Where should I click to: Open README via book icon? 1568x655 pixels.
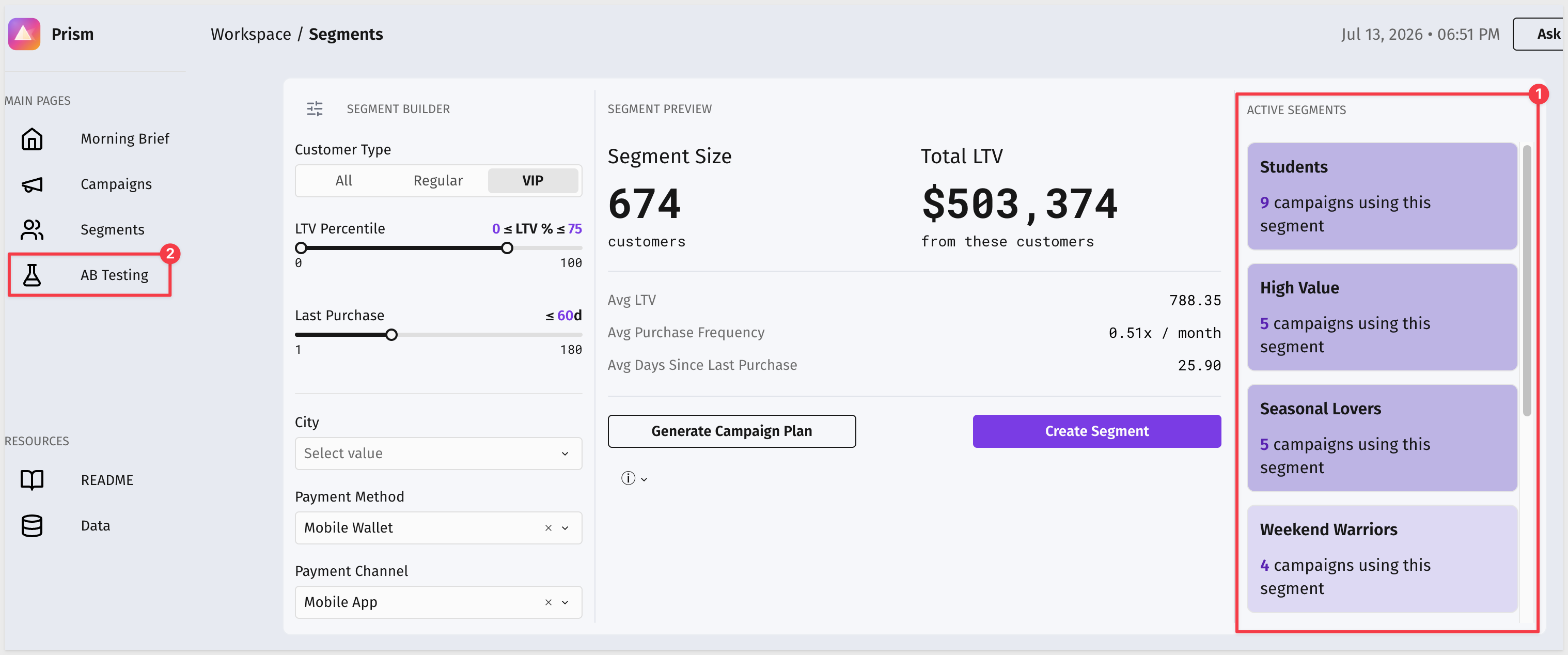pyautogui.click(x=32, y=480)
